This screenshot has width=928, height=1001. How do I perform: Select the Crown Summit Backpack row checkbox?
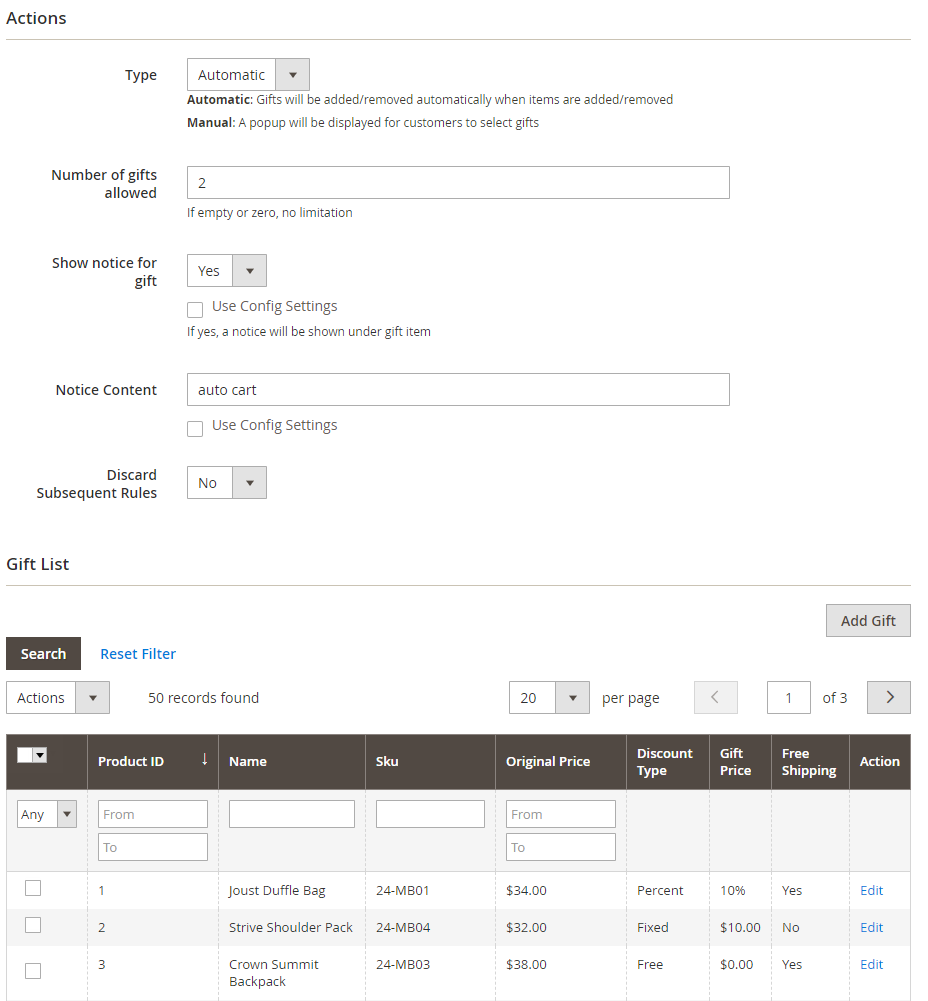pyautogui.click(x=33, y=970)
